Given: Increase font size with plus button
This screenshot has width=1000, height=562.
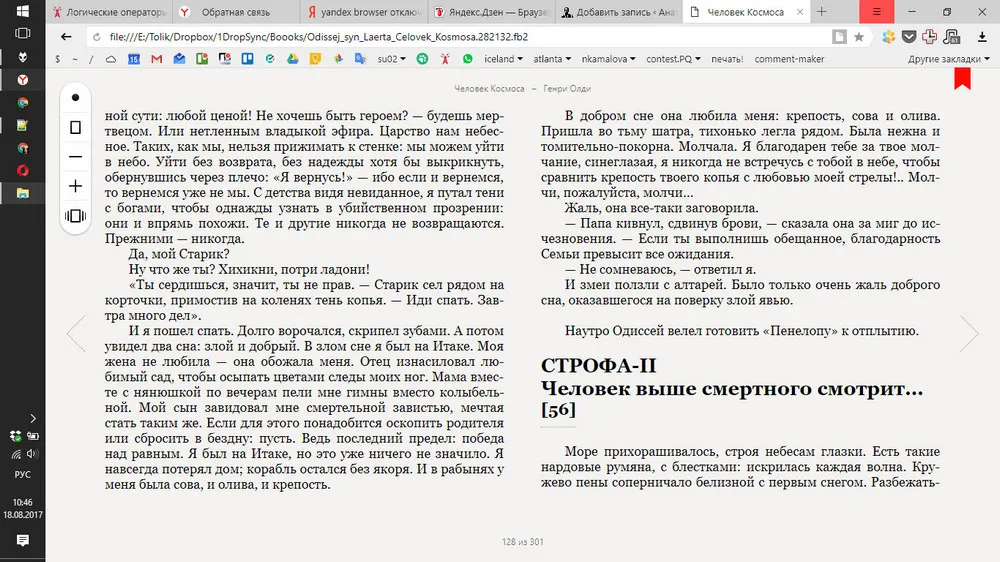Looking at the screenshot, I should coord(75,186).
